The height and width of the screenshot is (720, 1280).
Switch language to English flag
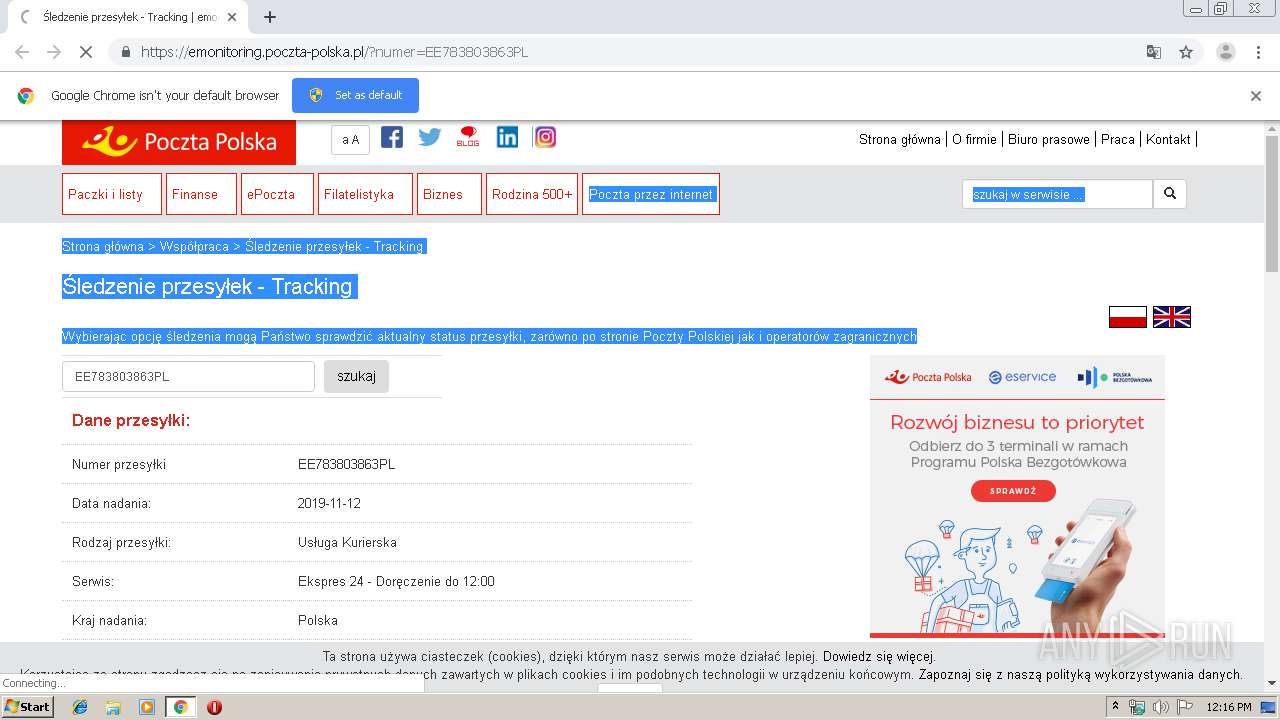point(1172,317)
